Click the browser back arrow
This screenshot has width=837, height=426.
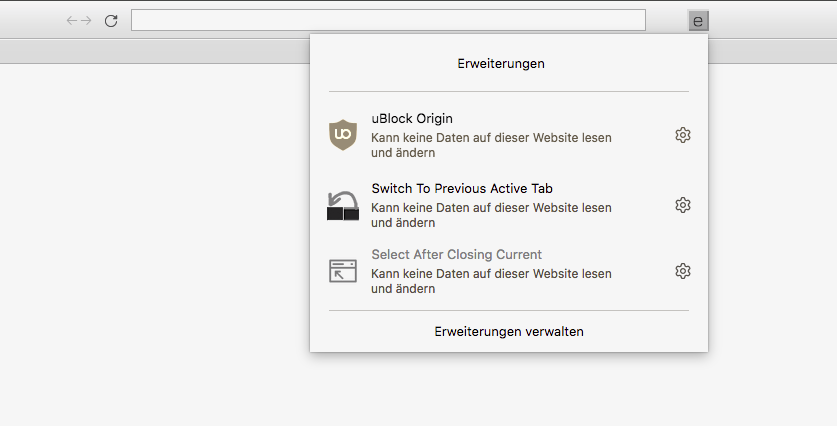(x=72, y=21)
